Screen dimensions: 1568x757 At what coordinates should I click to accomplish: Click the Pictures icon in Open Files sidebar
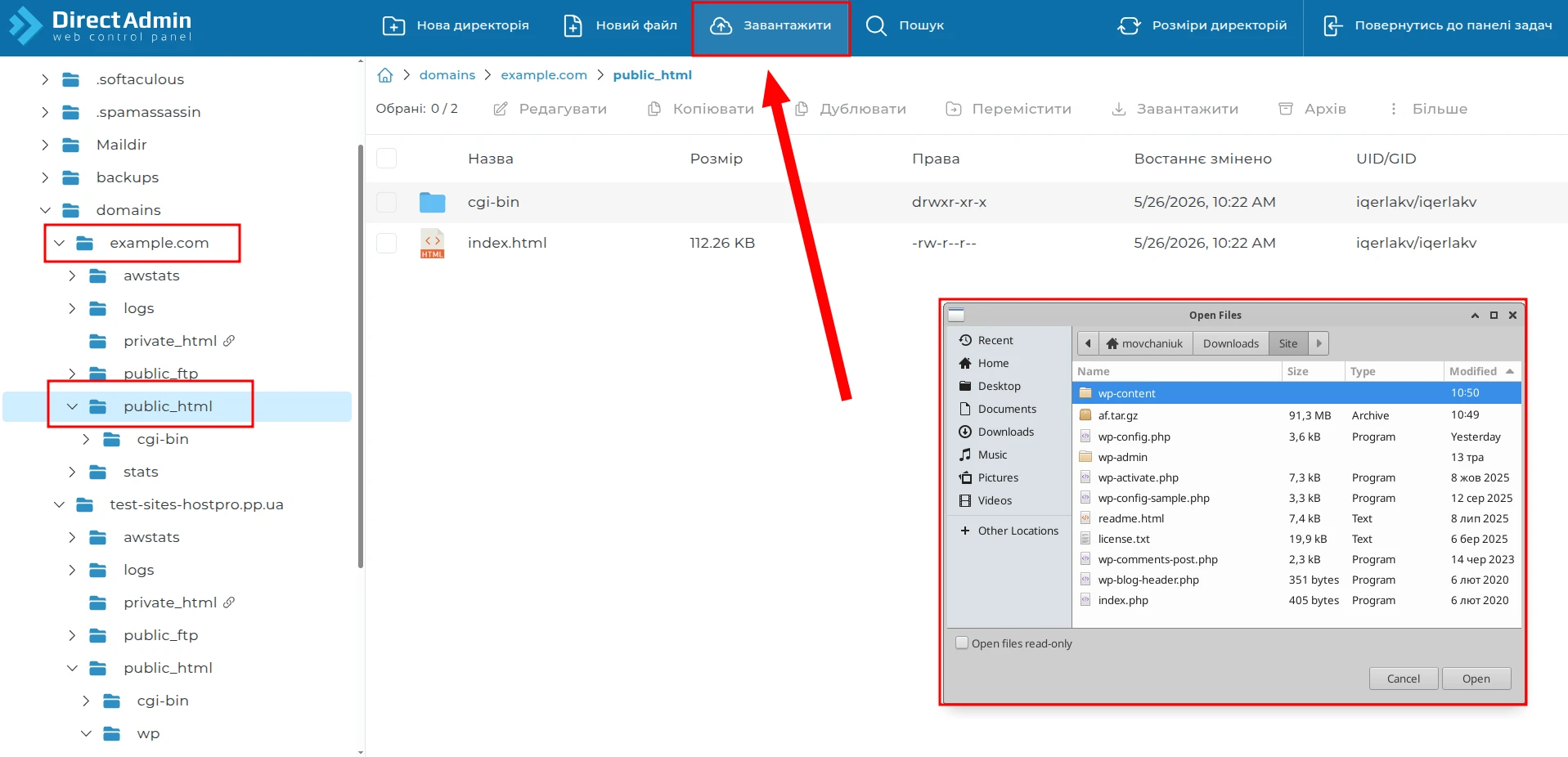[965, 477]
